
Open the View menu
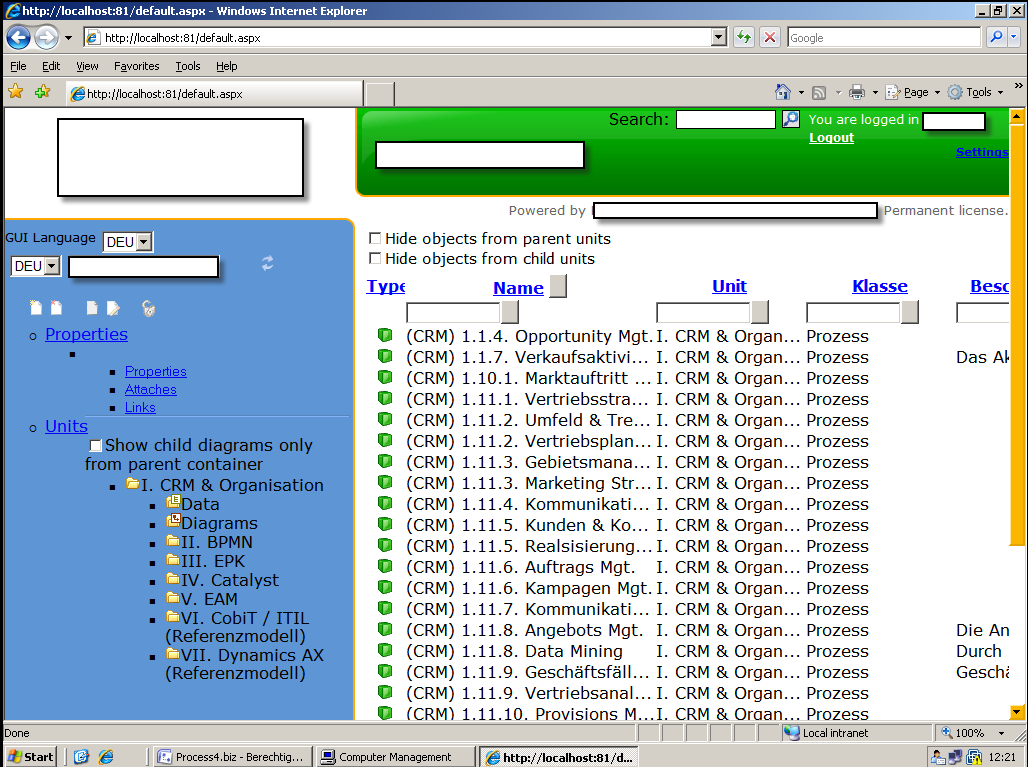coord(87,66)
